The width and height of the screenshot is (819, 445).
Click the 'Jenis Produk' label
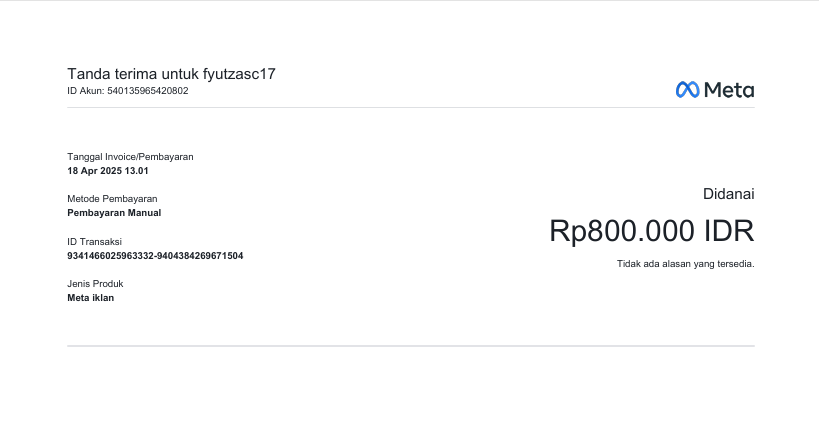click(x=95, y=284)
